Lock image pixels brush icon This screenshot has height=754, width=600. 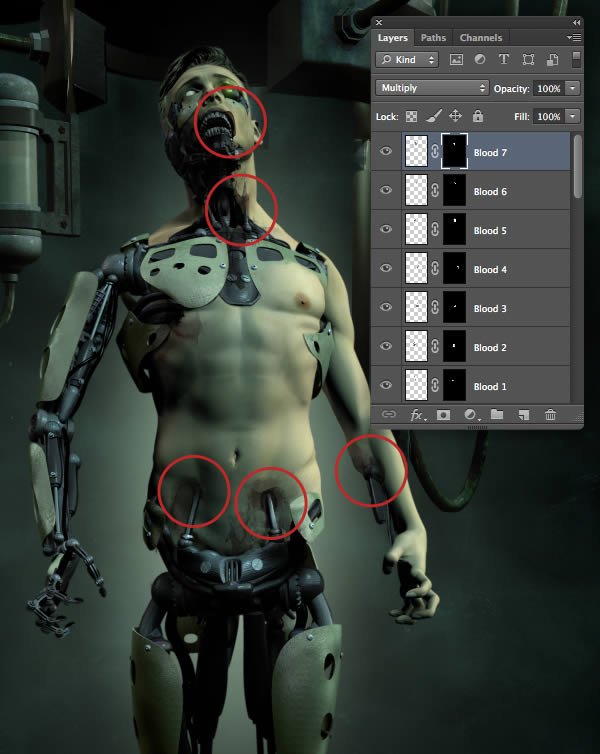click(x=433, y=116)
